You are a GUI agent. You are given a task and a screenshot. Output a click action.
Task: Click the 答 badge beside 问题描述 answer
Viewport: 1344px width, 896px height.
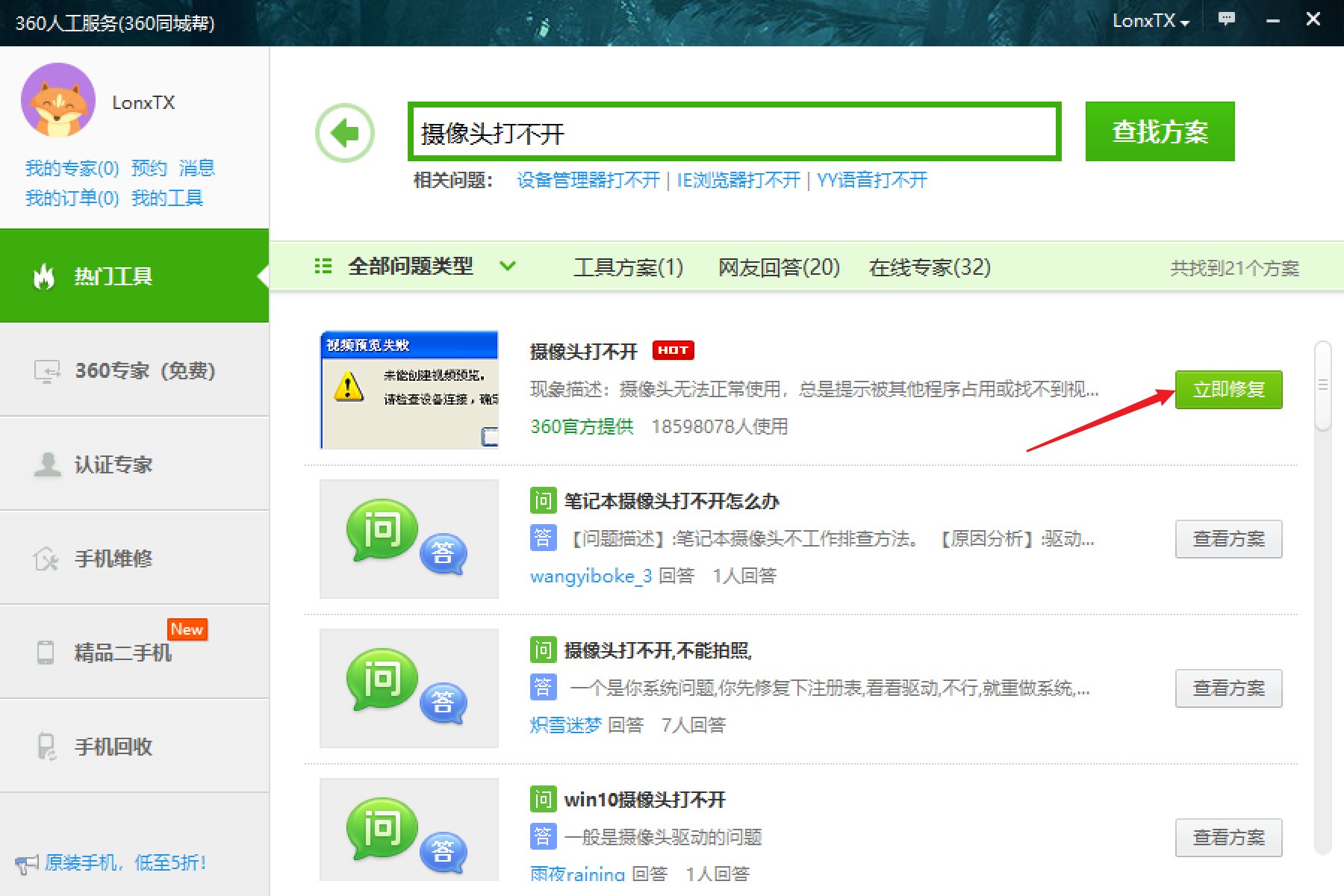(x=543, y=538)
